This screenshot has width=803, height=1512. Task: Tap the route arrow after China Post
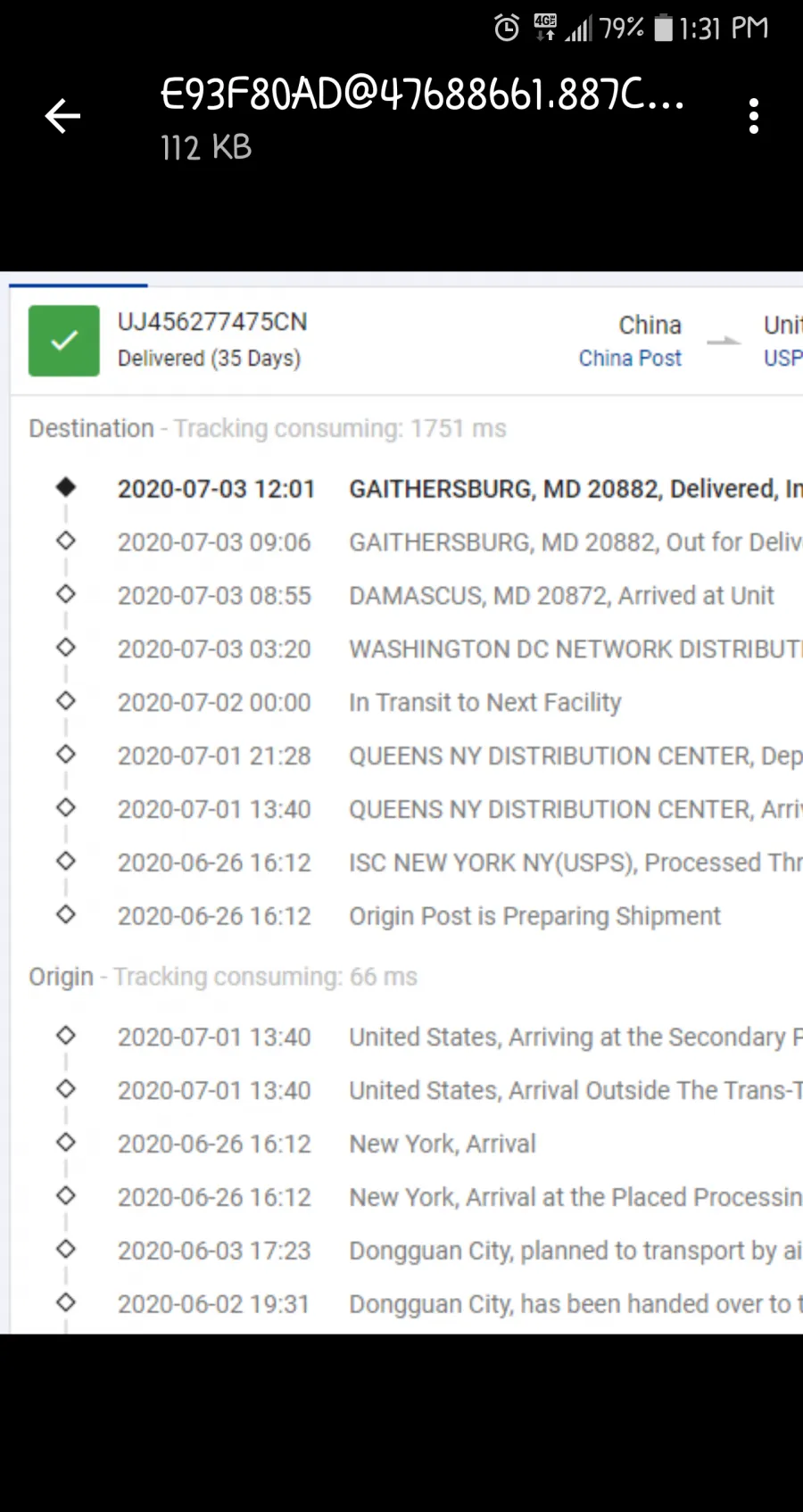click(x=724, y=341)
